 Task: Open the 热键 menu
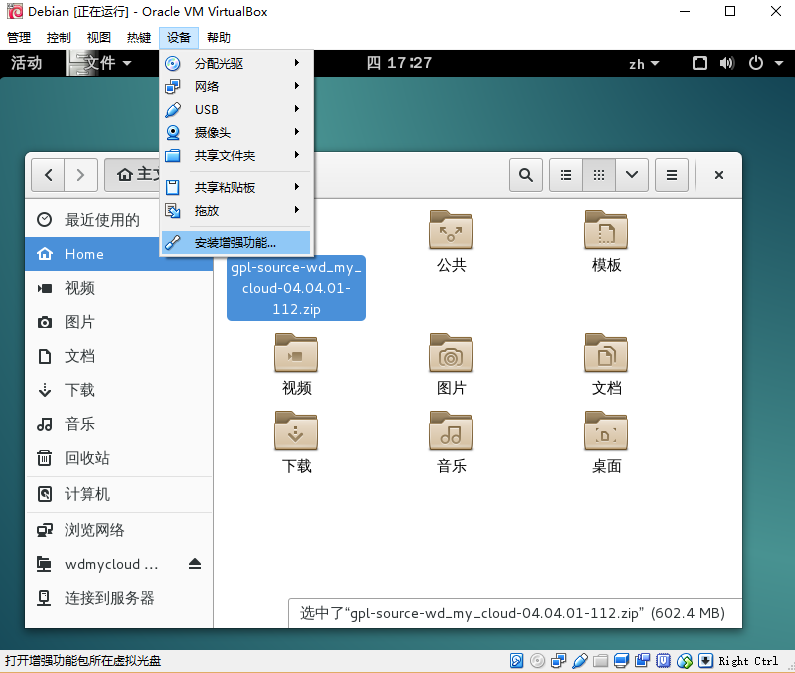(x=138, y=38)
